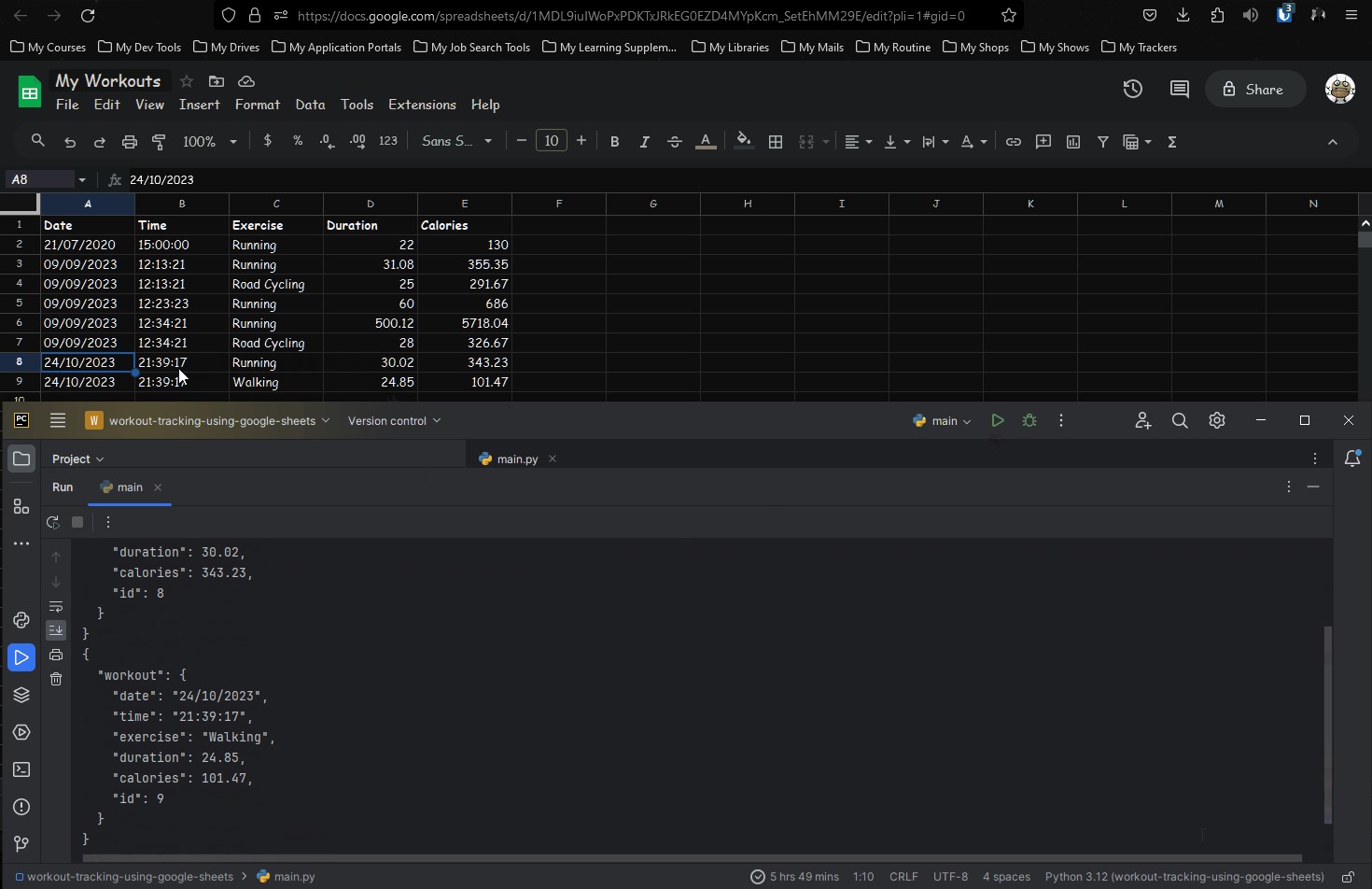Open horizontal align dropdown

[x=859, y=142]
